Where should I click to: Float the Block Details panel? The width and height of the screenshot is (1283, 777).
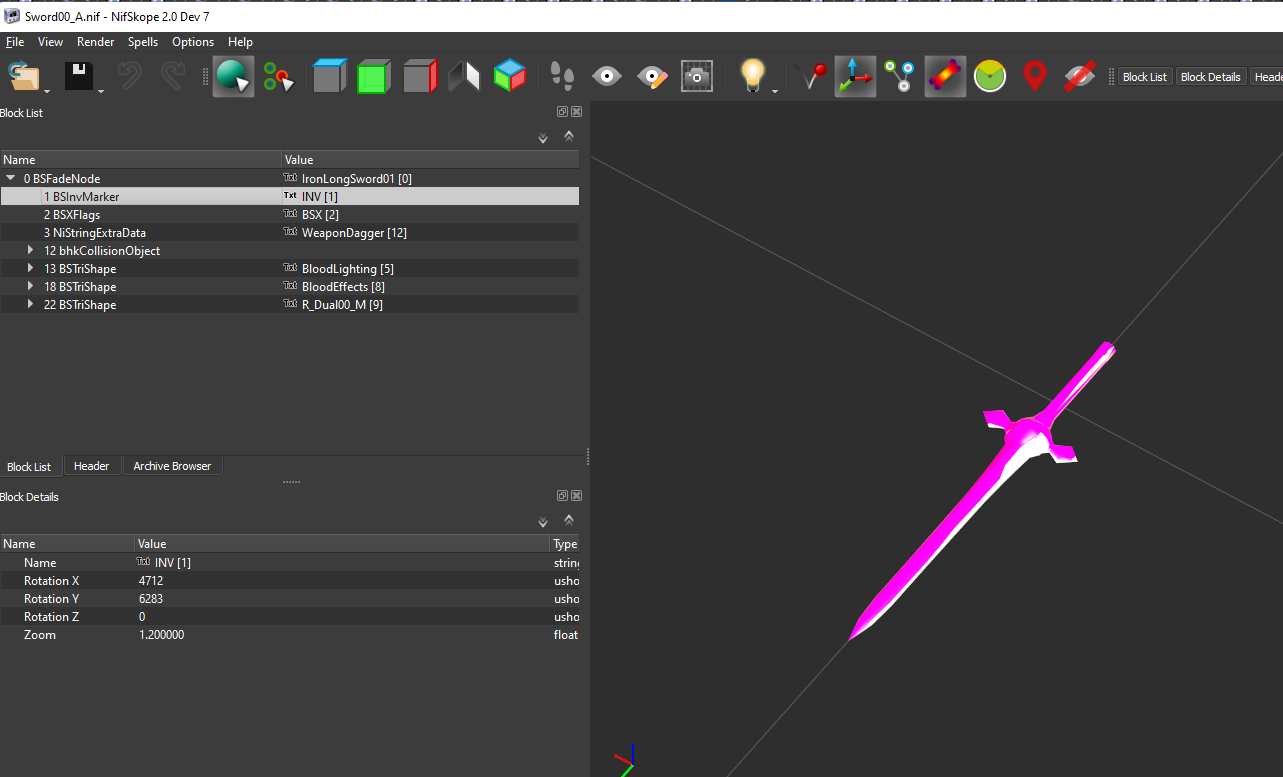(x=563, y=496)
